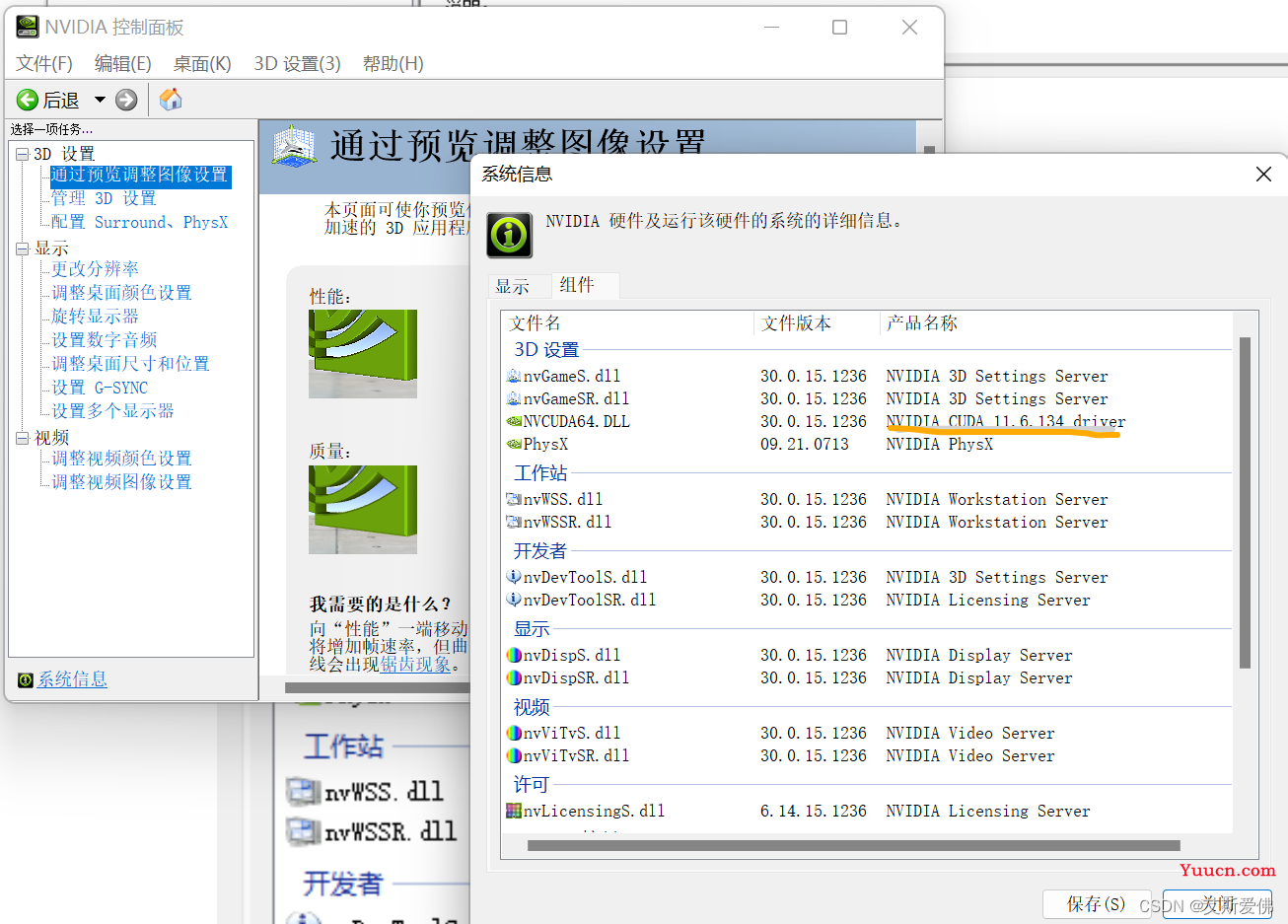Image resolution: width=1288 pixels, height=924 pixels.
Task: Click the system info dialog green info icon
Action: pyautogui.click(x=510, y=235)
